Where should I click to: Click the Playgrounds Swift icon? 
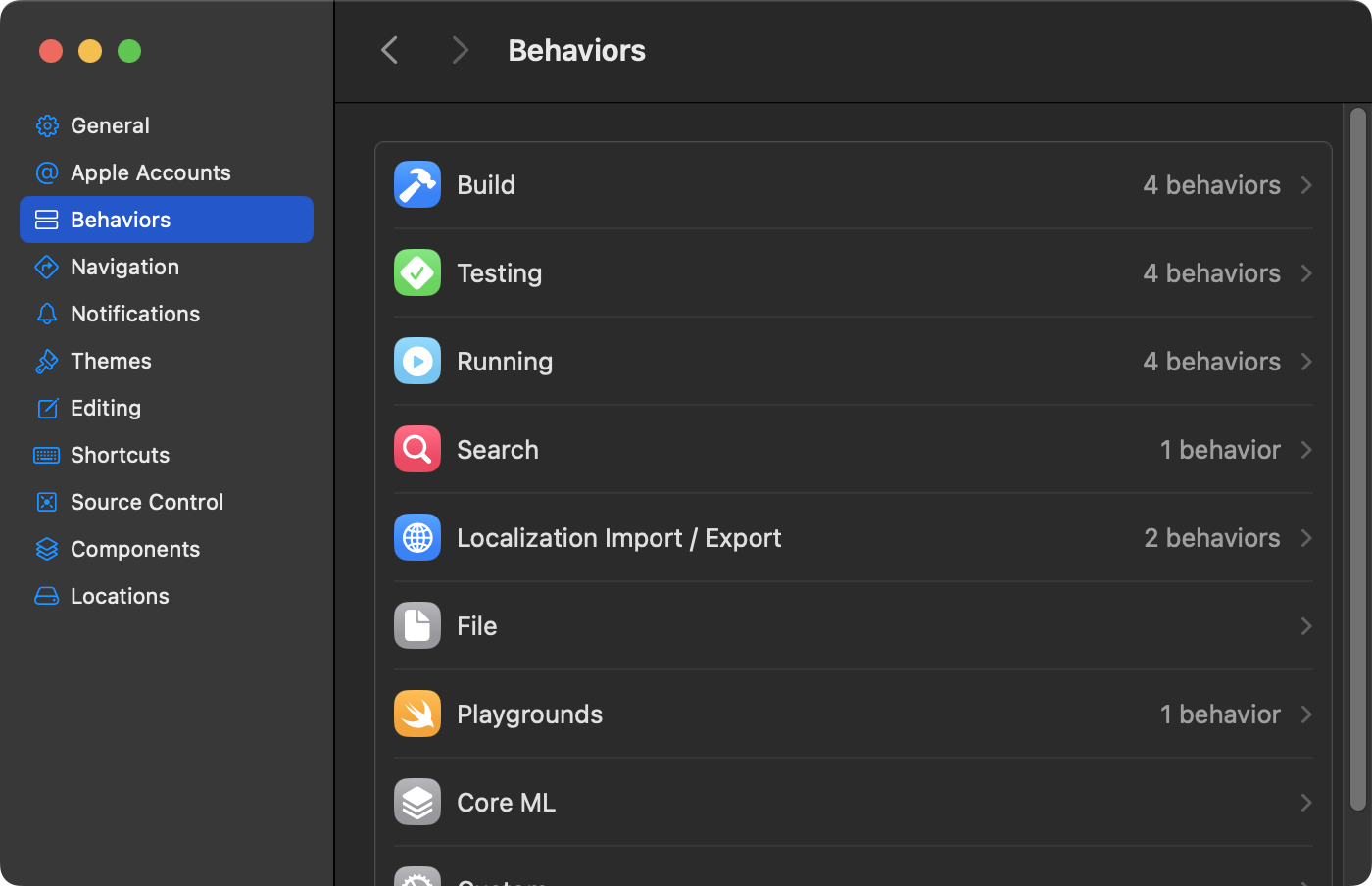click(x=417, y=714)
